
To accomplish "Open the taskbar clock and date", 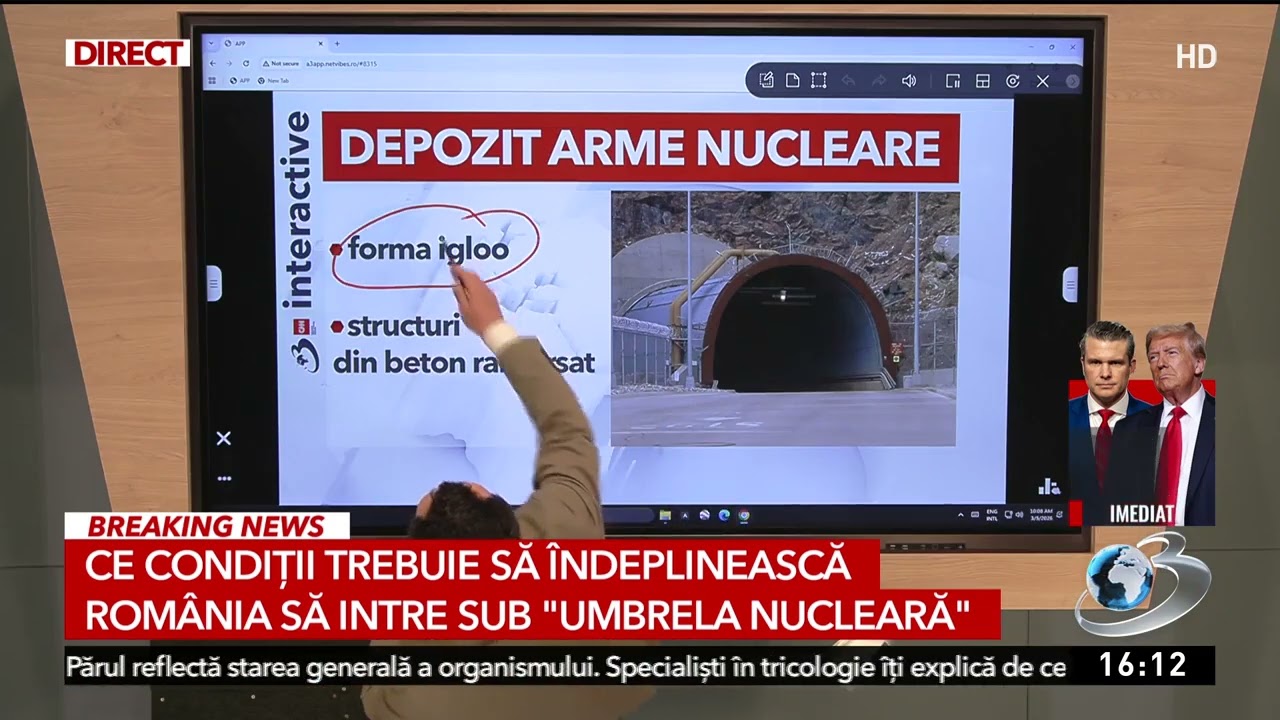I will [x=1039, y=515].
